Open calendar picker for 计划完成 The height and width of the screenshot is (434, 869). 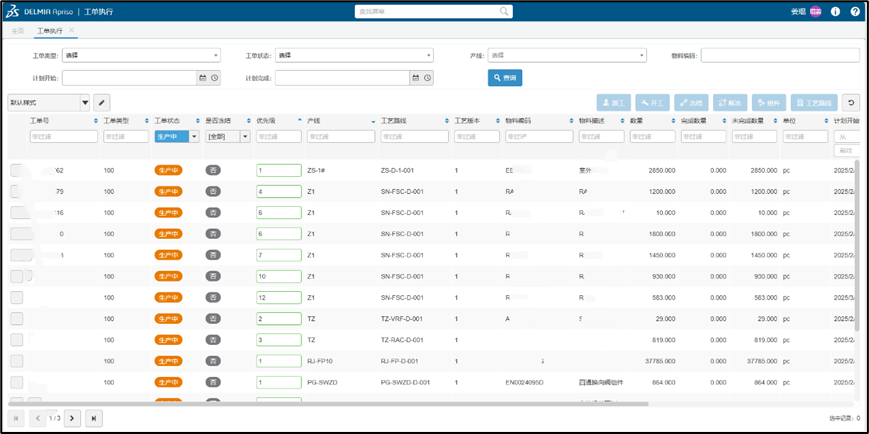click(415, 78)
